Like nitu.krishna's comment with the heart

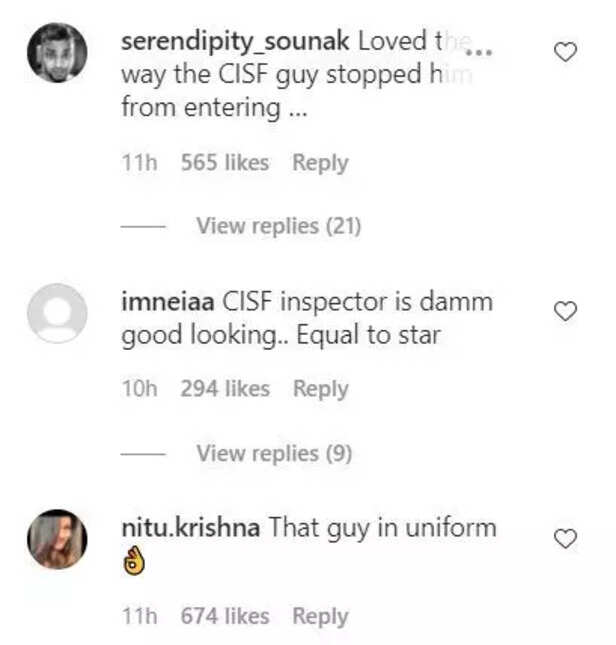565,539
